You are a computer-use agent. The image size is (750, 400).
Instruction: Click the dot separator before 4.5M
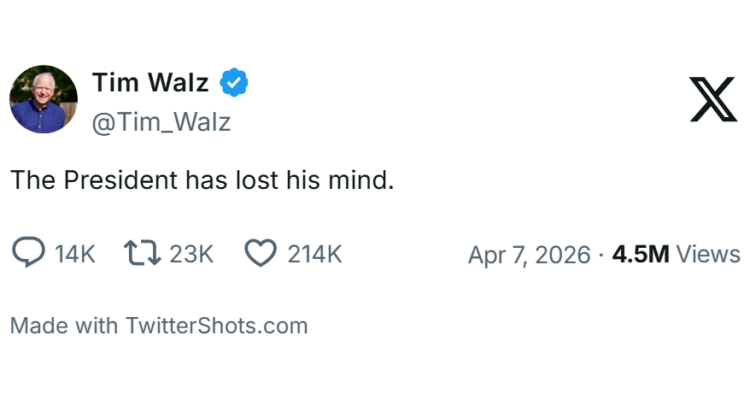[601, 254]
